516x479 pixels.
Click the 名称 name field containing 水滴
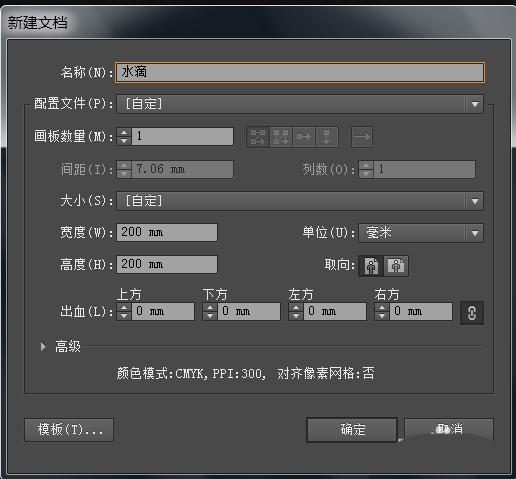pyautogui.click(x=300, y=72)
